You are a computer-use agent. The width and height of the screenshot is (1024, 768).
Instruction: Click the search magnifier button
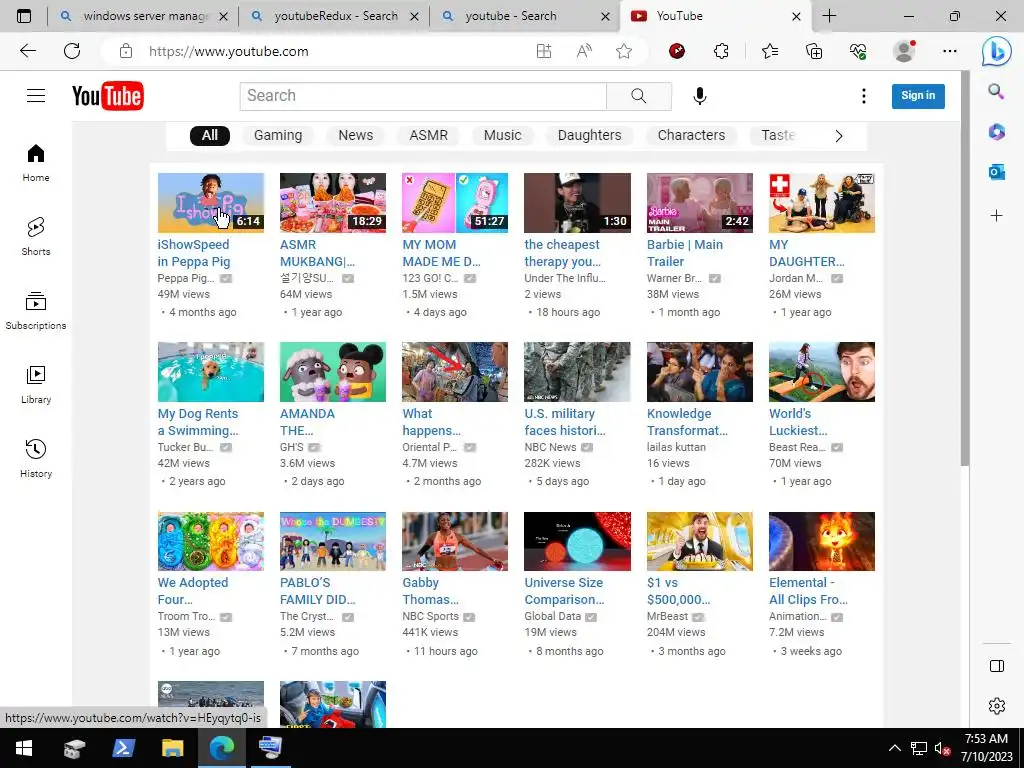pos(639,96)
